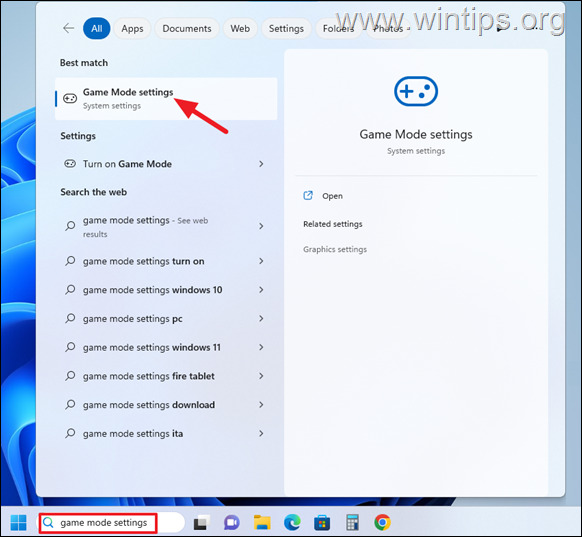582x537 pixels.
Task: Launch the Chat app on taskbar
Action: tap(232, 523)
